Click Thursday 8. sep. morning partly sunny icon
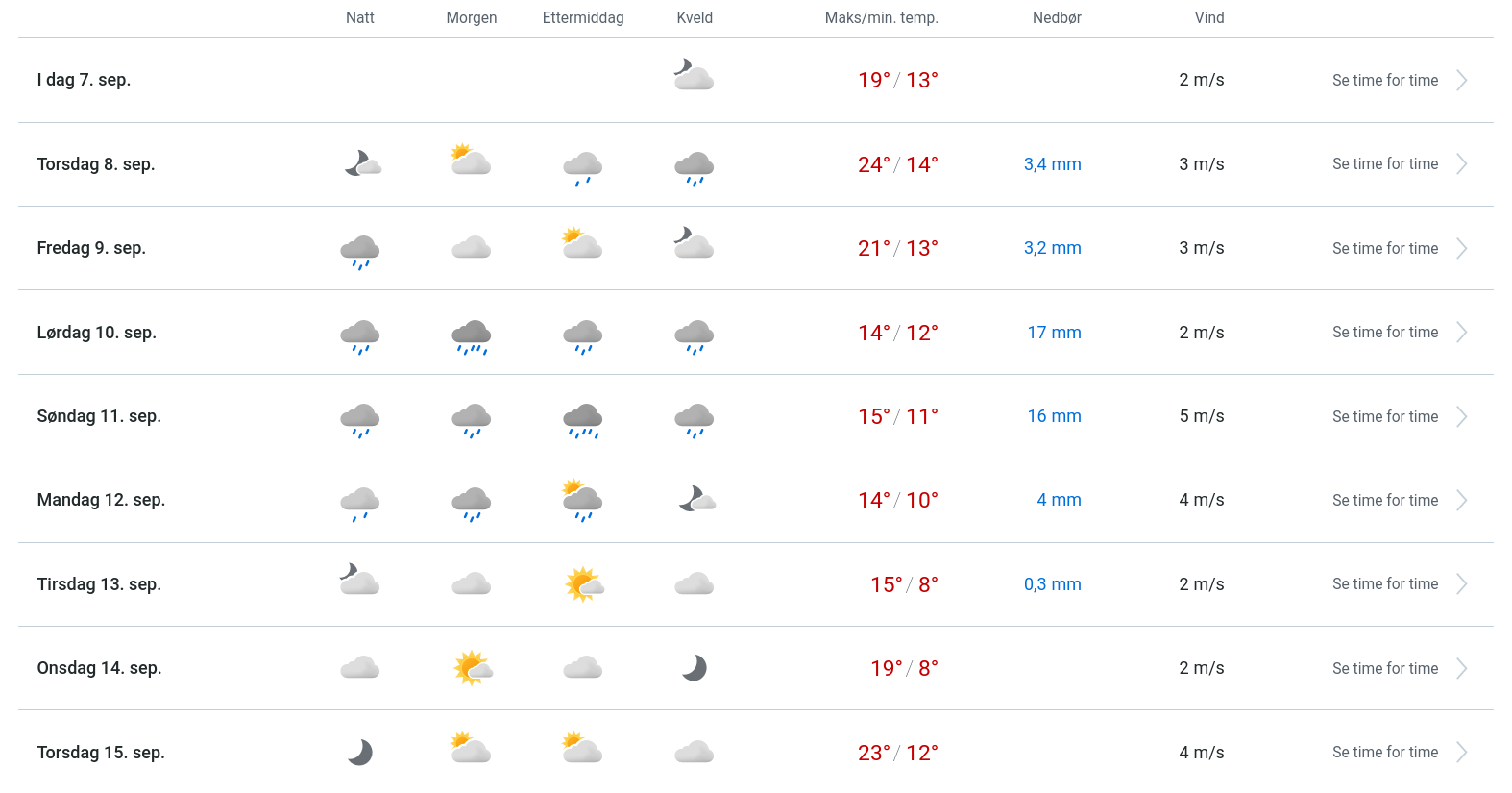The height and width of the screenshot is (793, 1512). (x=471, y=160)
